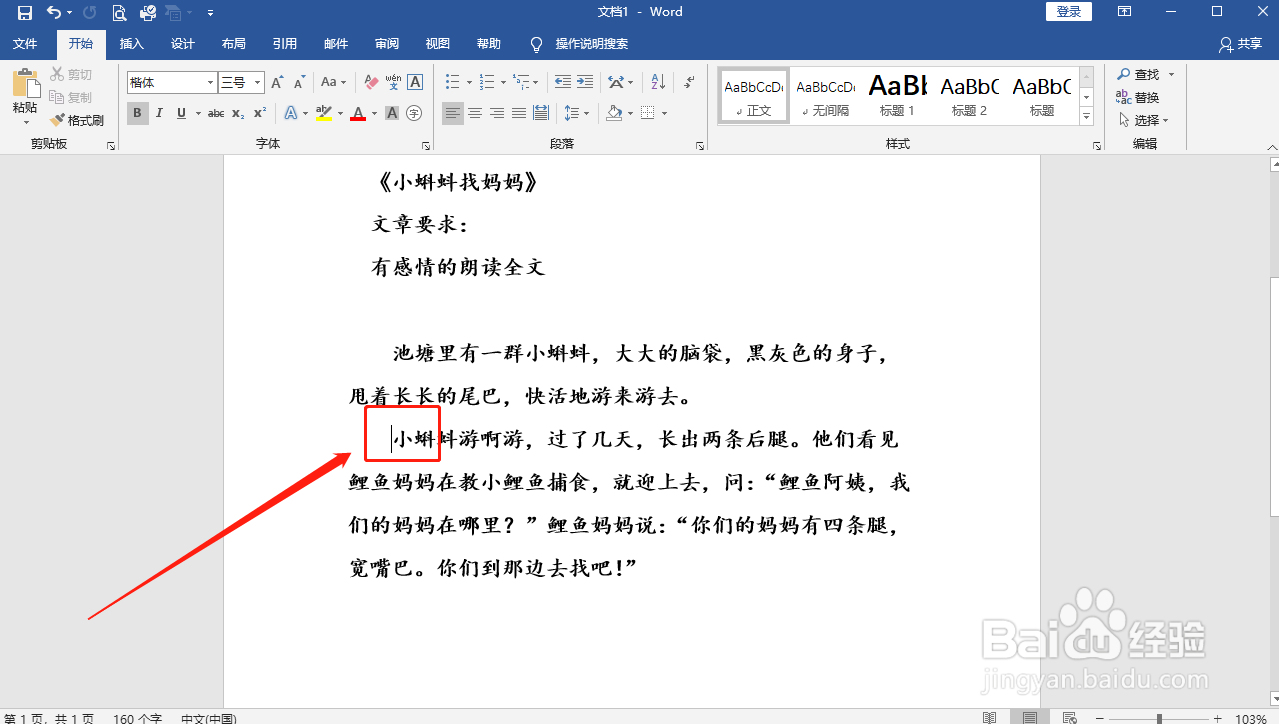
Task: Open the Aa change case dropdown
Action: coord(335,83)
